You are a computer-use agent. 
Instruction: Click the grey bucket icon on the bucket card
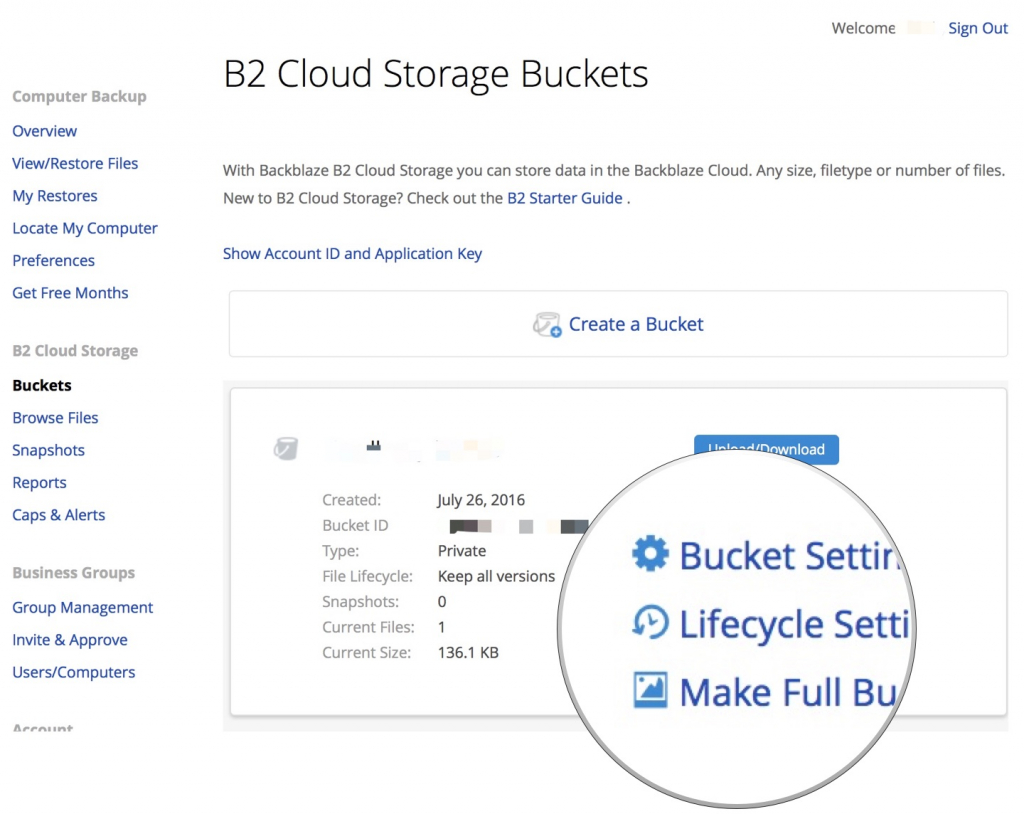[285, 449]
